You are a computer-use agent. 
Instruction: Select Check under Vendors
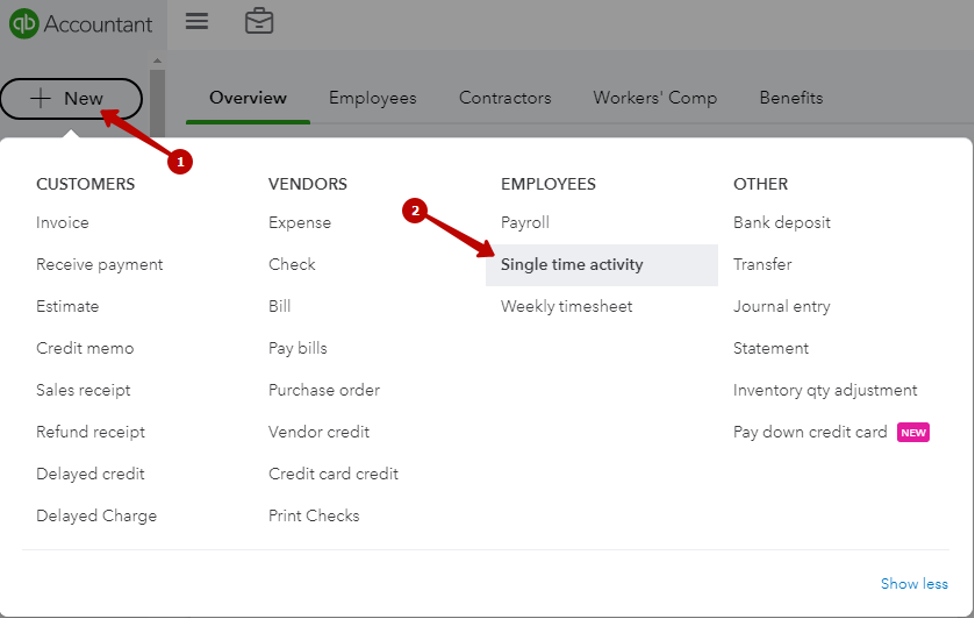(x=292, y=265)
